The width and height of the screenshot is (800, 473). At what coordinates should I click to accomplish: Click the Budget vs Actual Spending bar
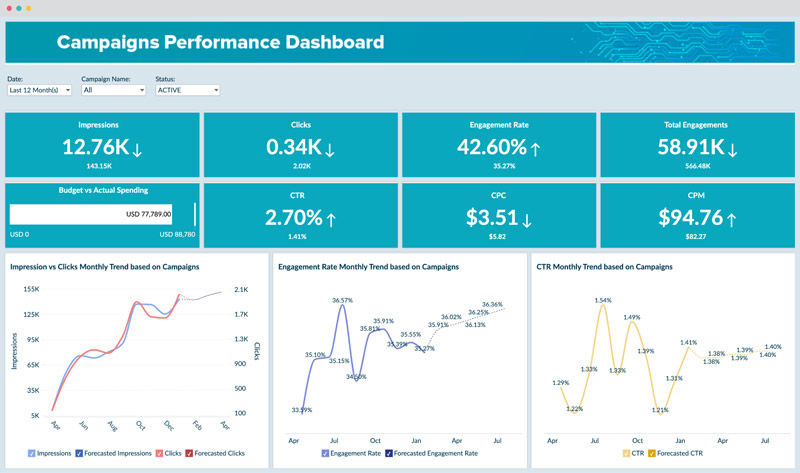tap(91, 214)
